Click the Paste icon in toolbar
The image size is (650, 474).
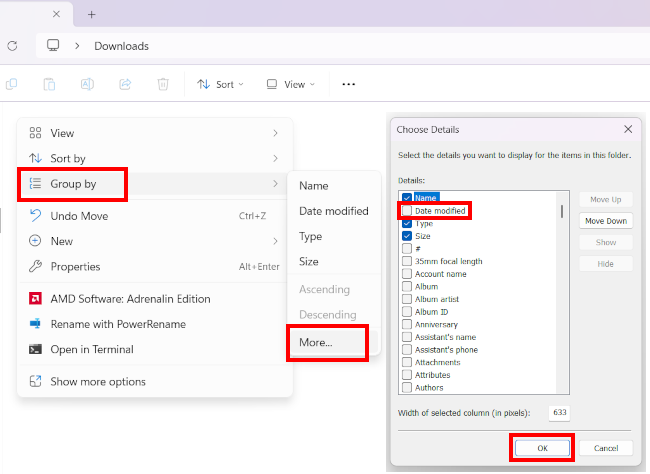49,84
